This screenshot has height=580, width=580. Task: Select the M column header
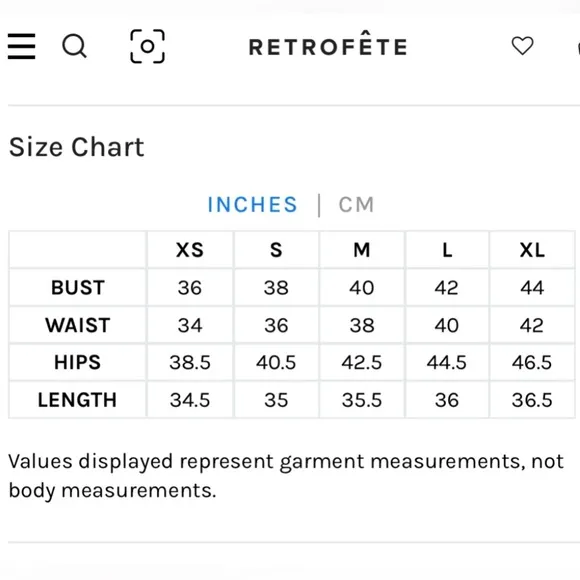[362, 250]
